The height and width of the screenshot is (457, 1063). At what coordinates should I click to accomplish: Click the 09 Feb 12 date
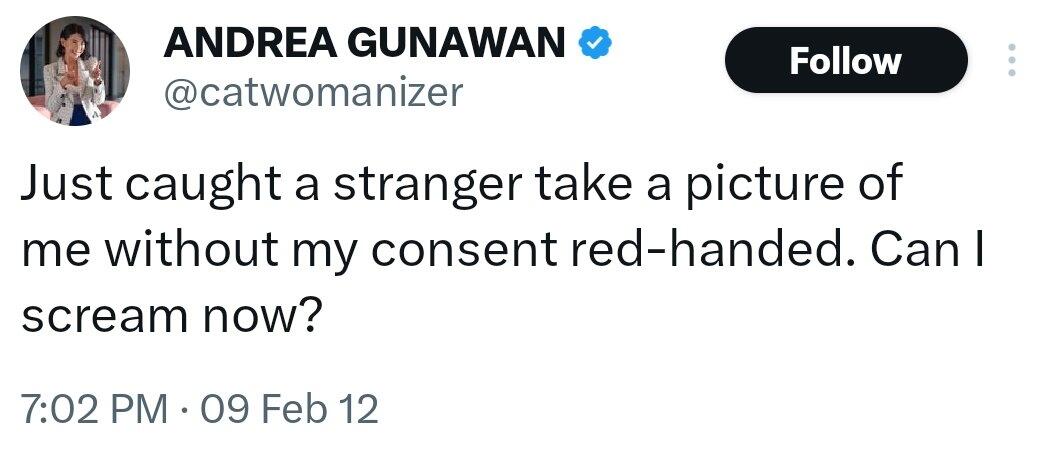(x=289, y=409)
